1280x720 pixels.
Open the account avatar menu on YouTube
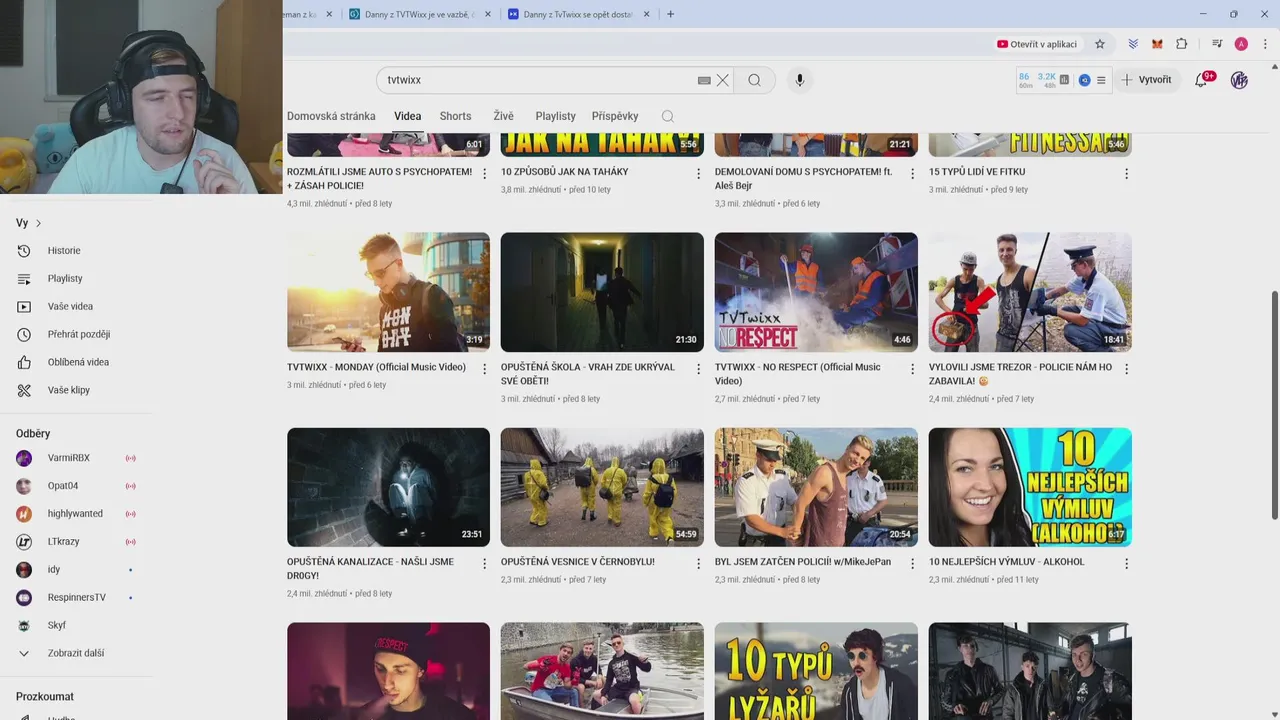point(1239,80)
